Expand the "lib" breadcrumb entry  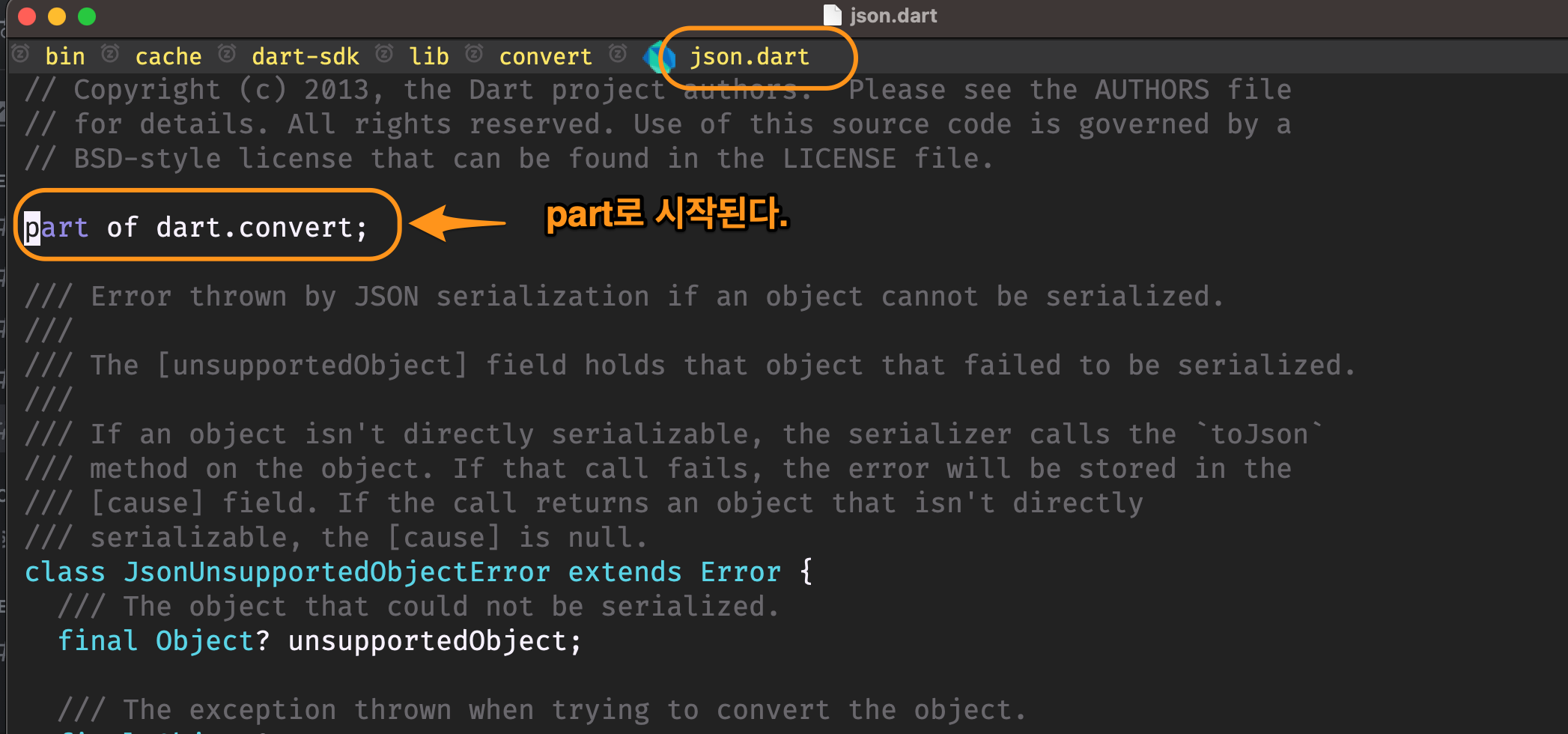coord(428,55)
